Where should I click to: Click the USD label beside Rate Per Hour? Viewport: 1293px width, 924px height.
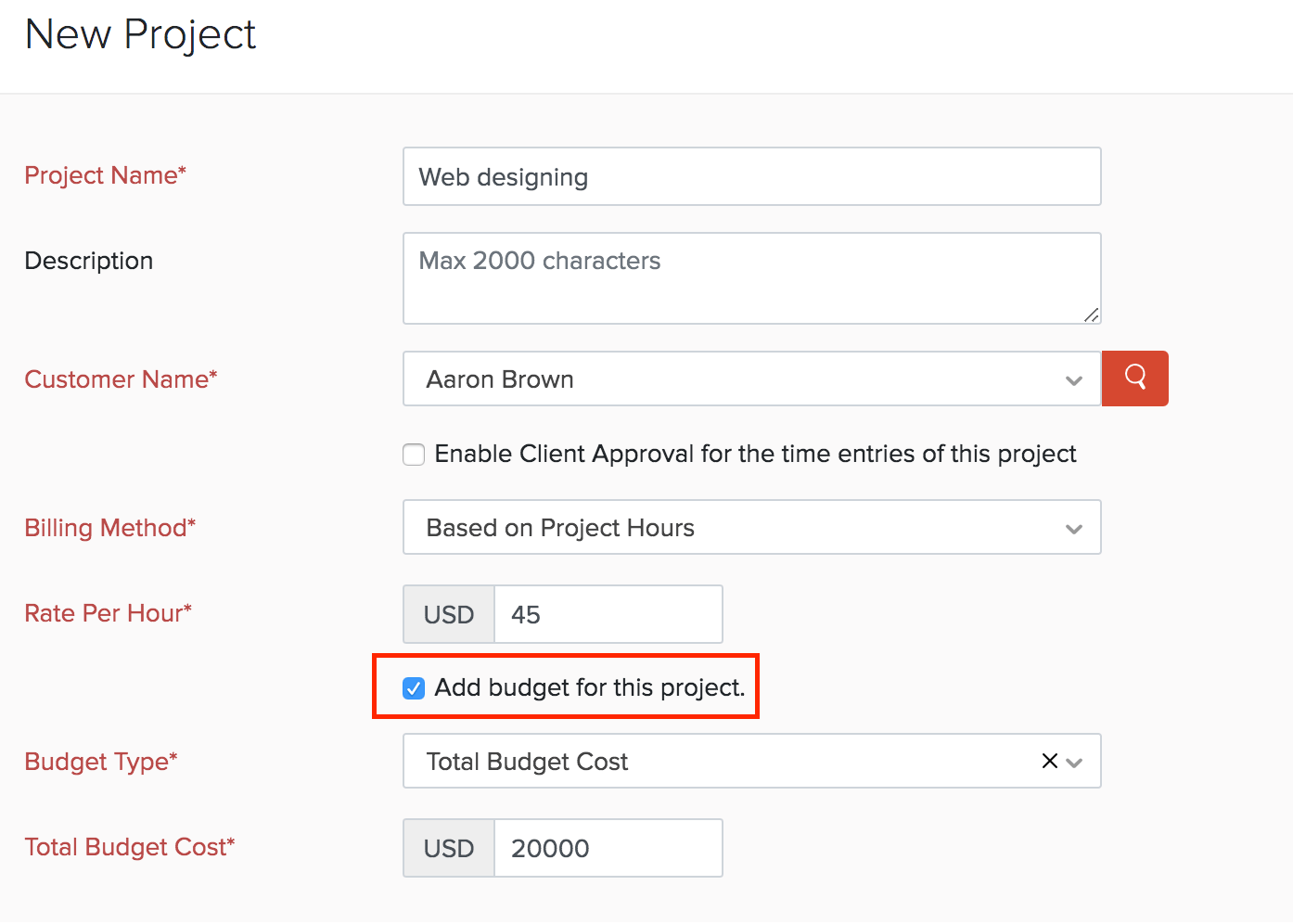click(x=448, y=614)
